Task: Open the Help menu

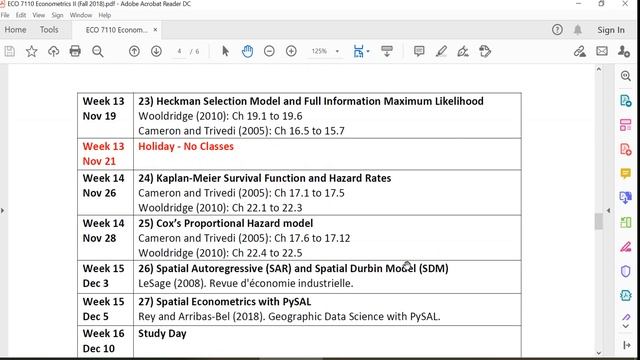Action: point(104,15)
